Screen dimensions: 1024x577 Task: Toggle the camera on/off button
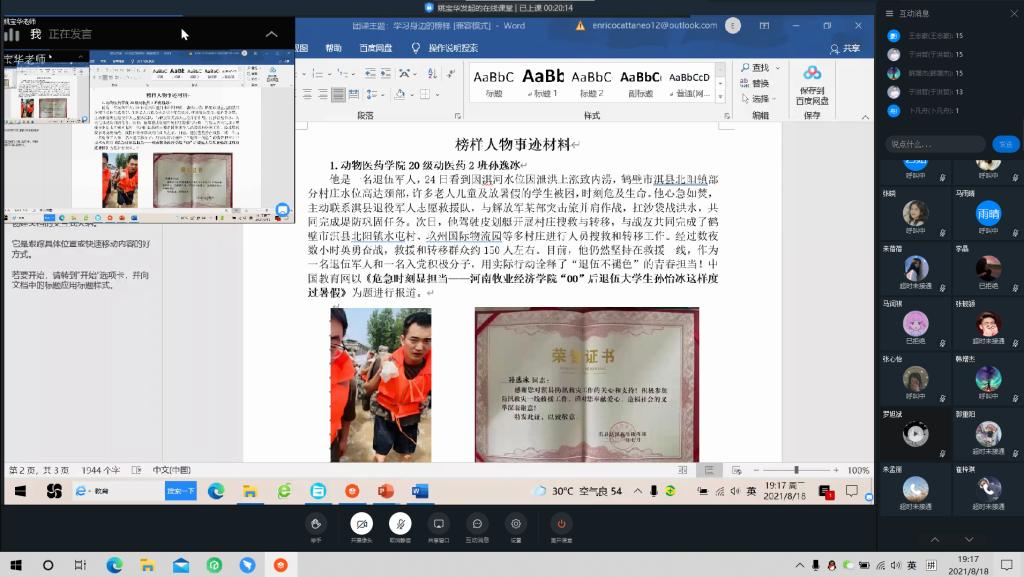(361, 523)
